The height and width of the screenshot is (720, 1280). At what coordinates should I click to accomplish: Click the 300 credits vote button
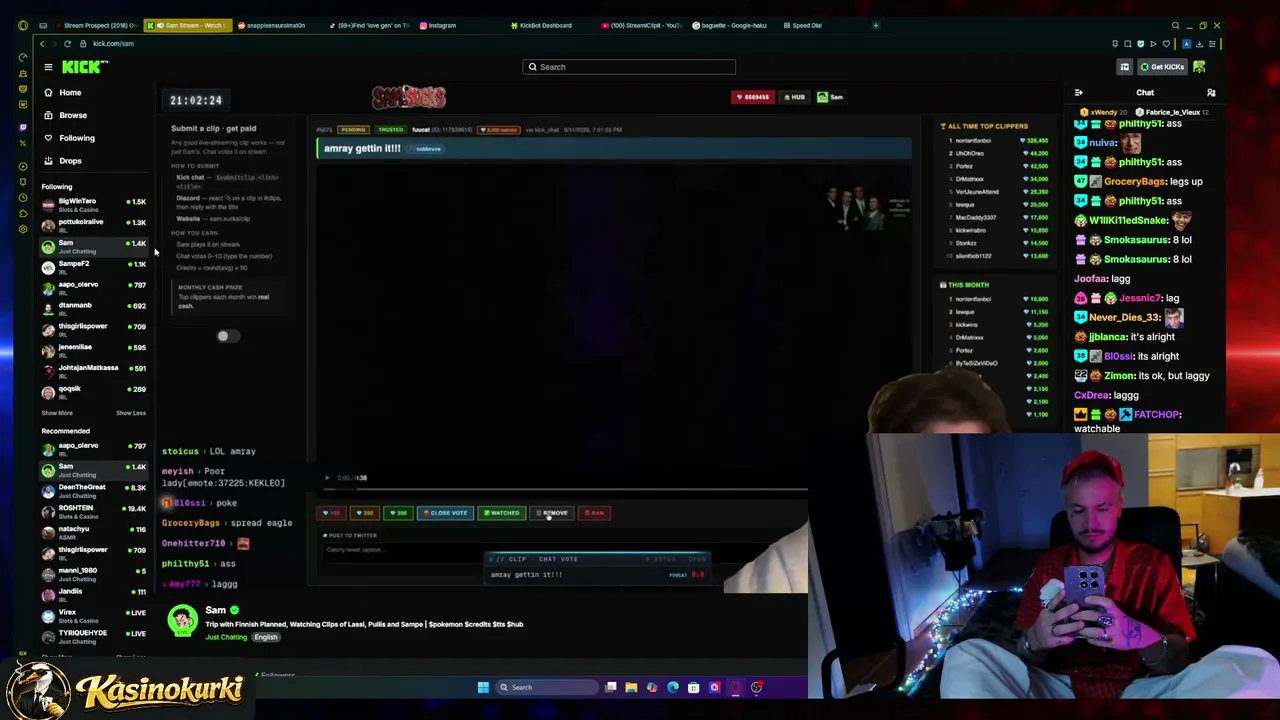(399, 513)
